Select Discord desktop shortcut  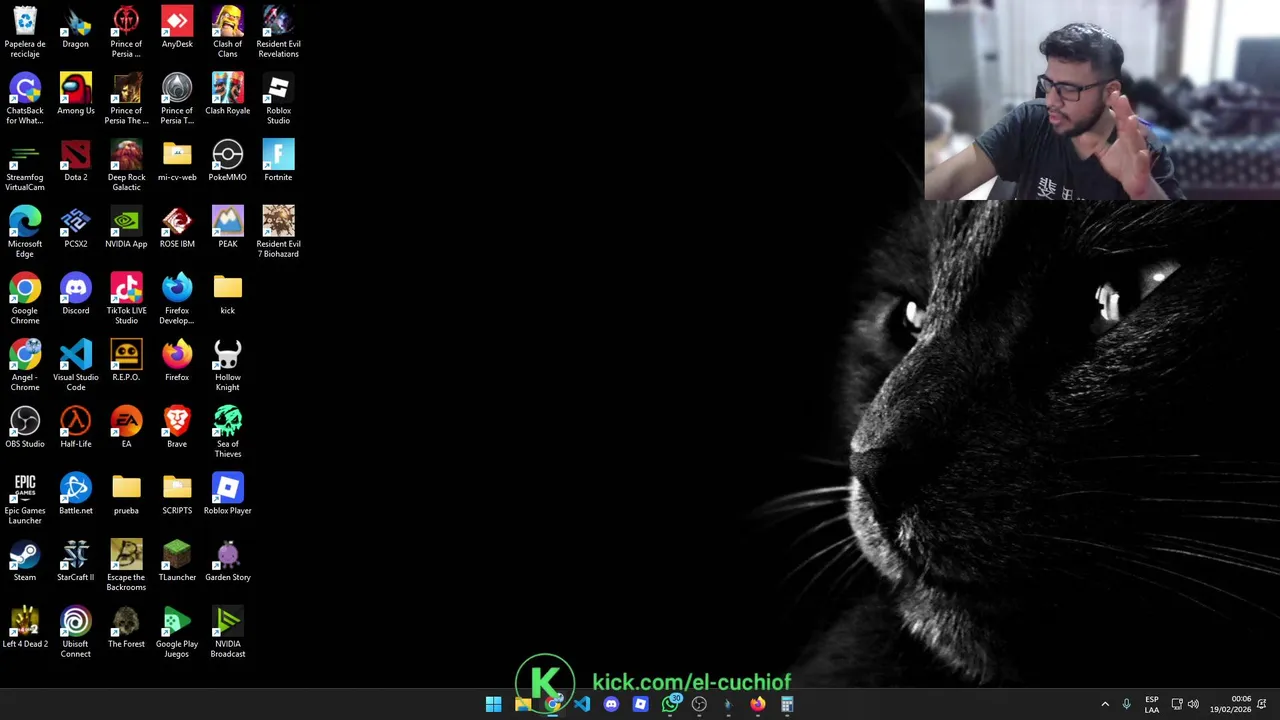76,294
